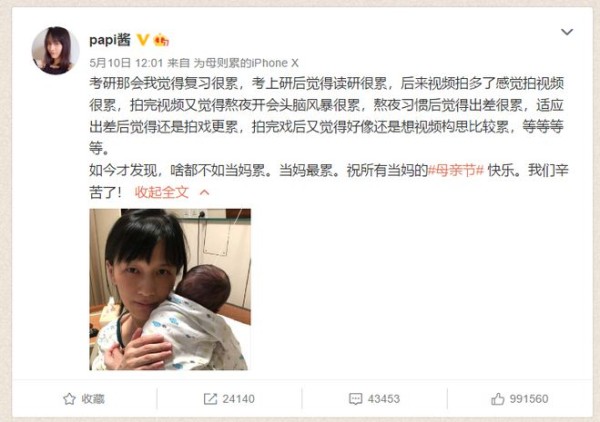Click the repost count 24140
Image resolution: width=600 pixels, height=422 pixels.
coord(238,399)
